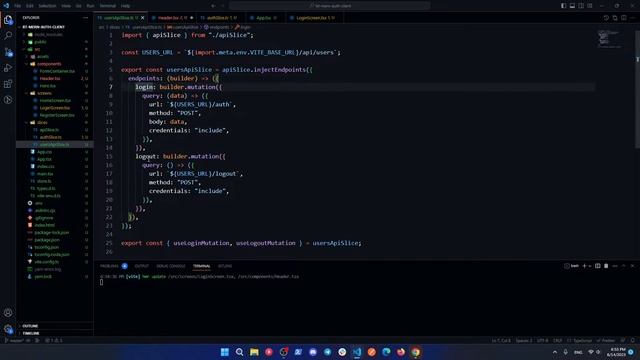Switch to the OUTPUT panel tab
Image resolution: width=640 pixels, height=360 pixels.
point(142,266)
